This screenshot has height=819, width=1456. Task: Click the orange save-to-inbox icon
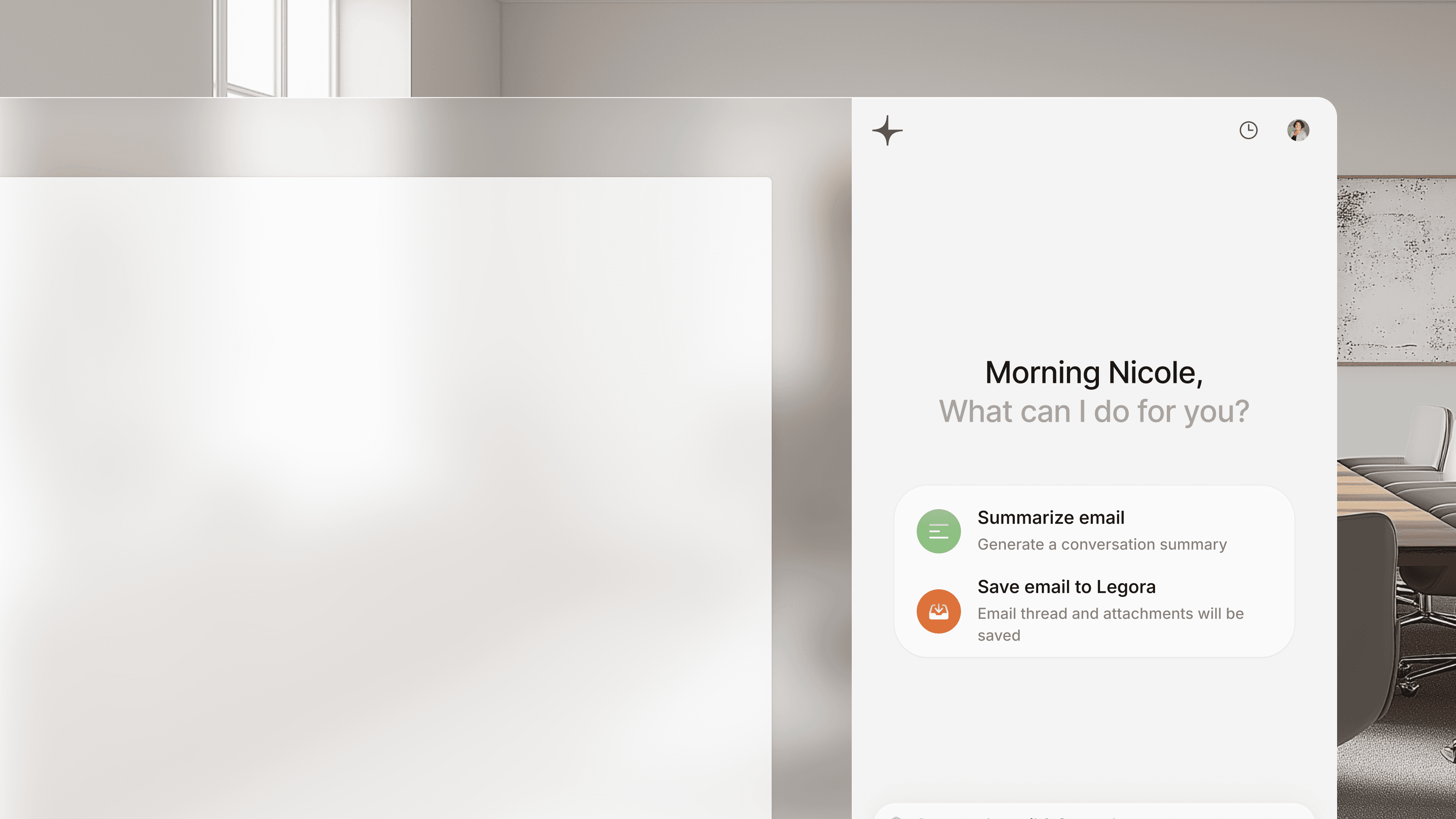pos(938,612)
